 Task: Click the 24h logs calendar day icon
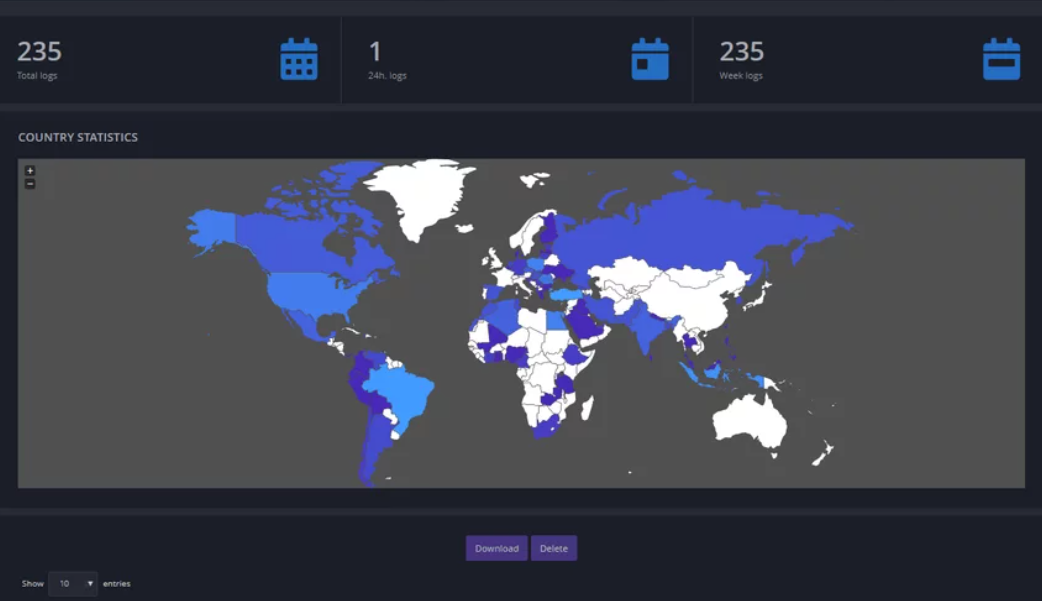[x=650, y=59]
